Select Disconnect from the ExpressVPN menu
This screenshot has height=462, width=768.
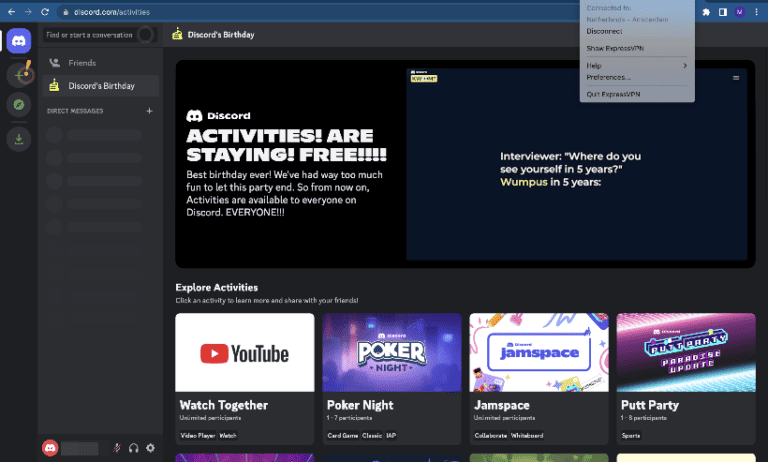604,31
